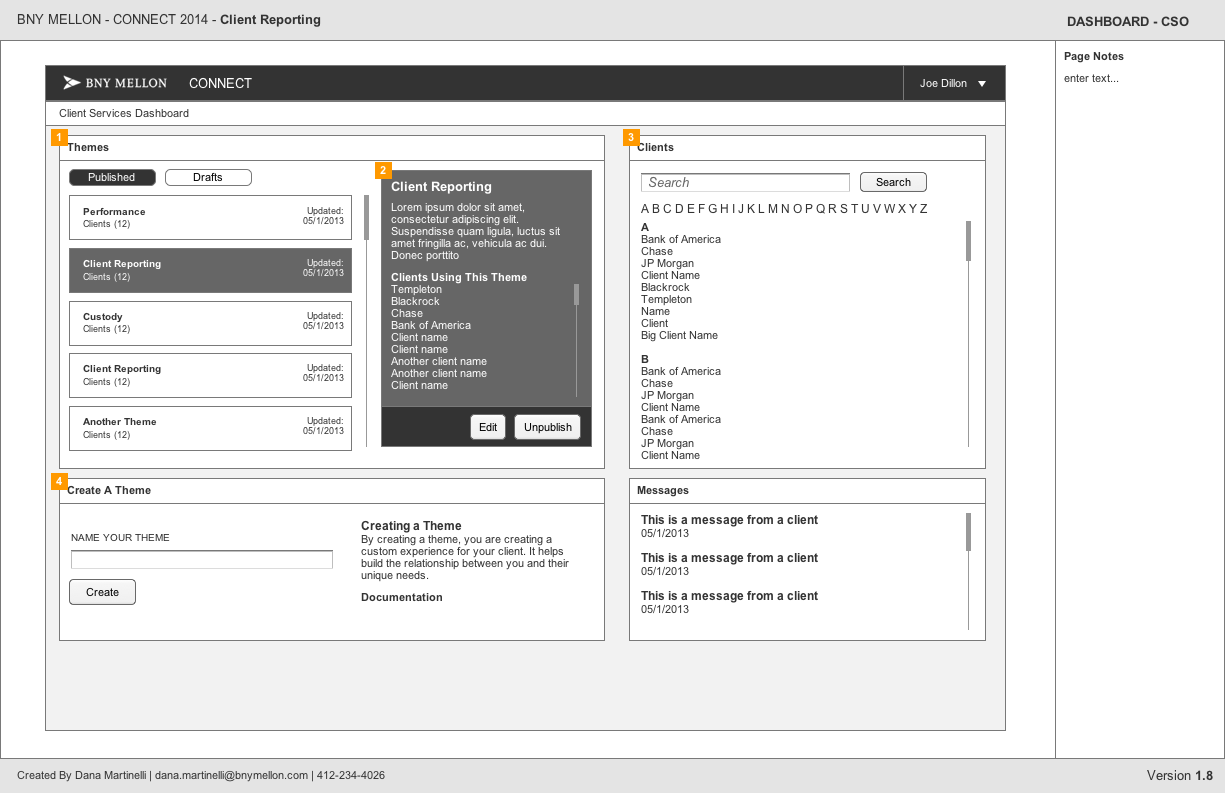Click the Search button in Clients
Image resolution: width=1225 pixels, height=793 pixels.
point(893,182)
